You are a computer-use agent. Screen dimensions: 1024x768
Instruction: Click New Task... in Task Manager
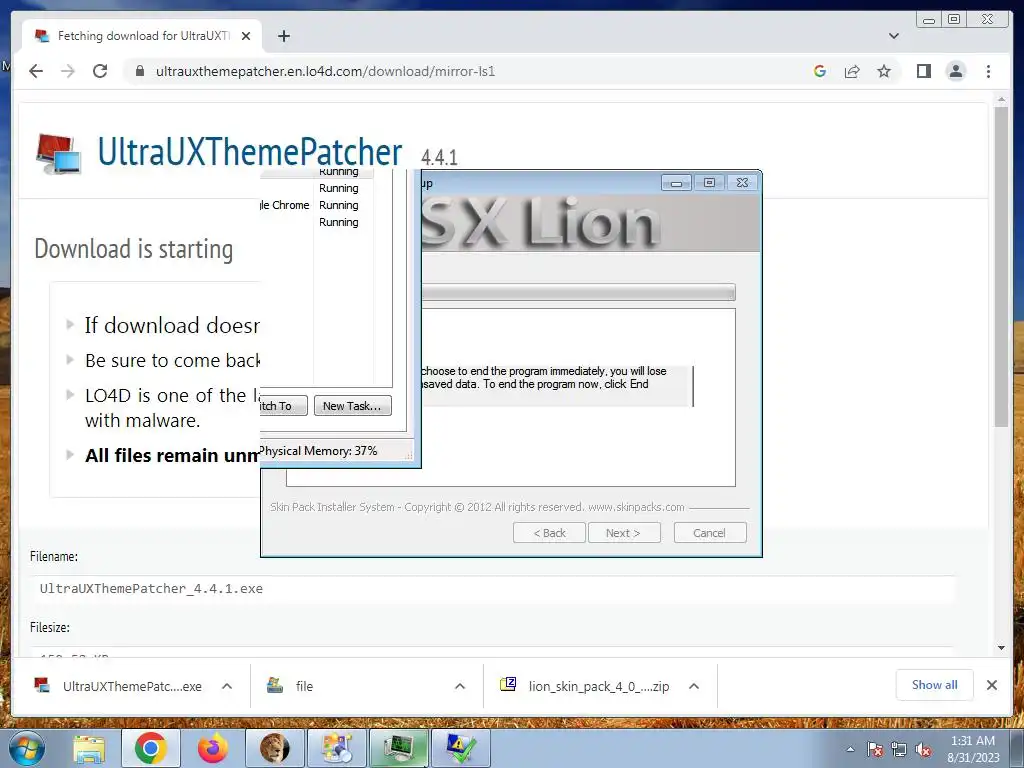click(x=353, y=406)
